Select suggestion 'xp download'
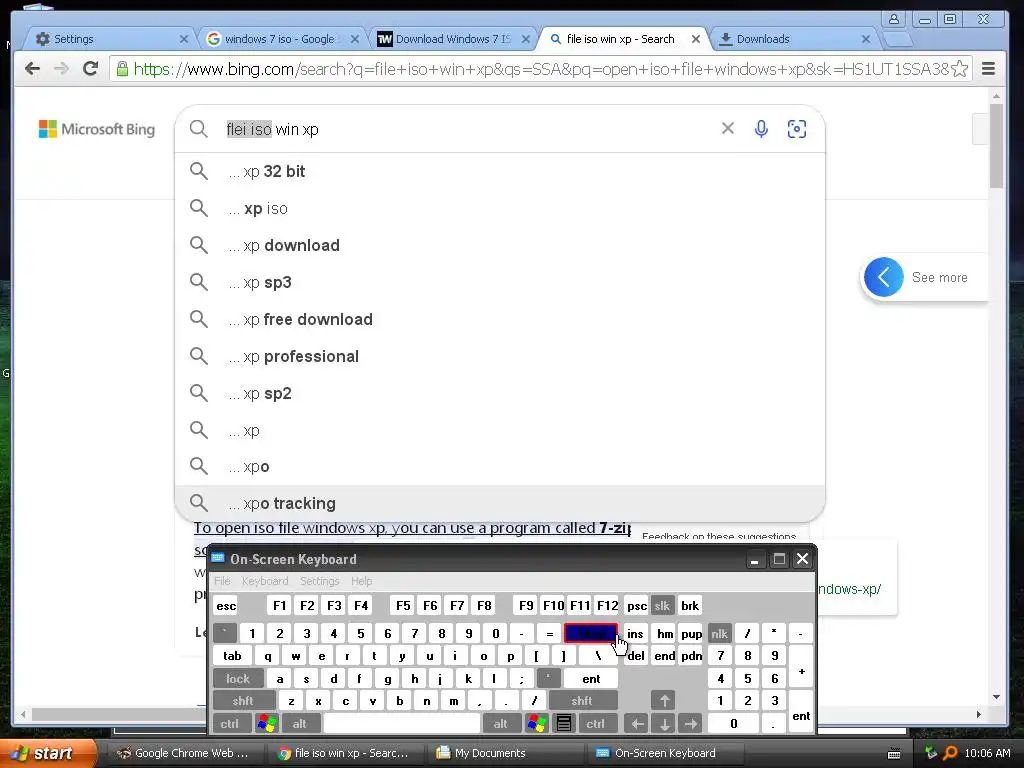Screen dimensions: 1024x768 tap(500, 246)
